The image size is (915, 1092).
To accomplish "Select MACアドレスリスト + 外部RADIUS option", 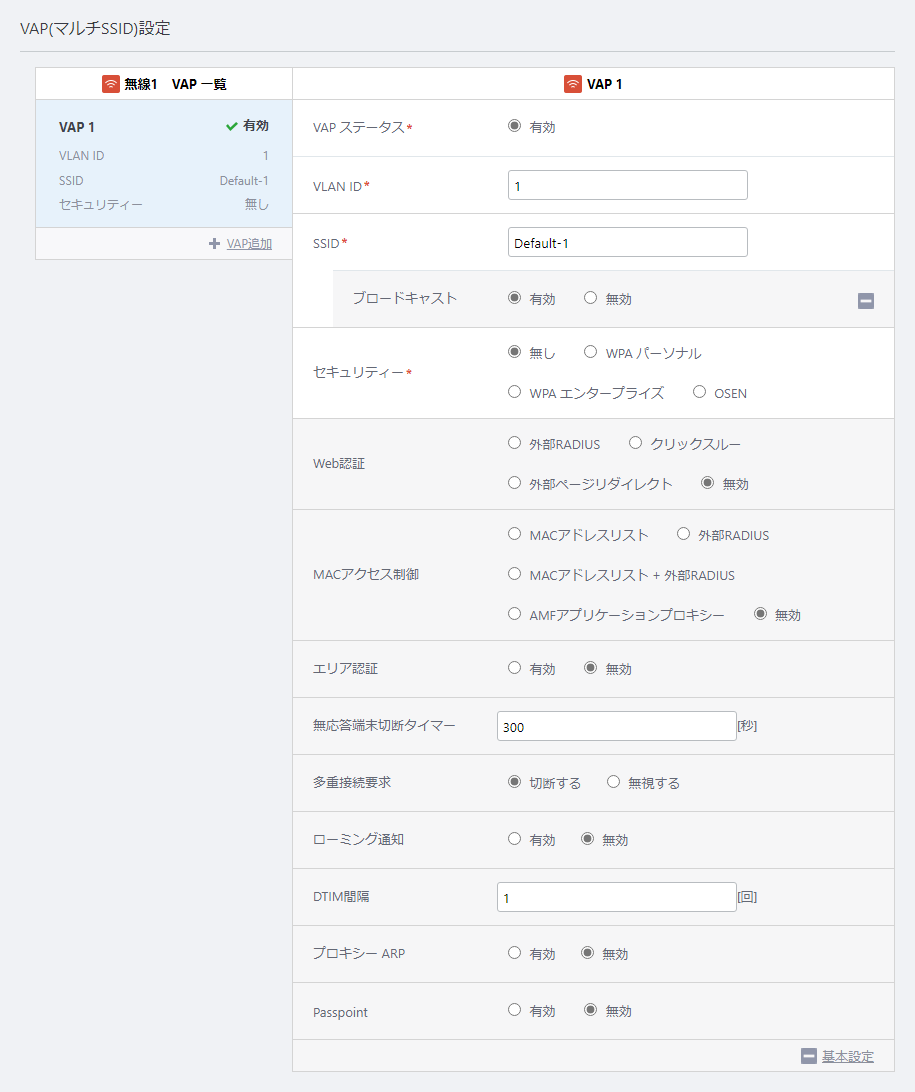I will coord(515,574).
